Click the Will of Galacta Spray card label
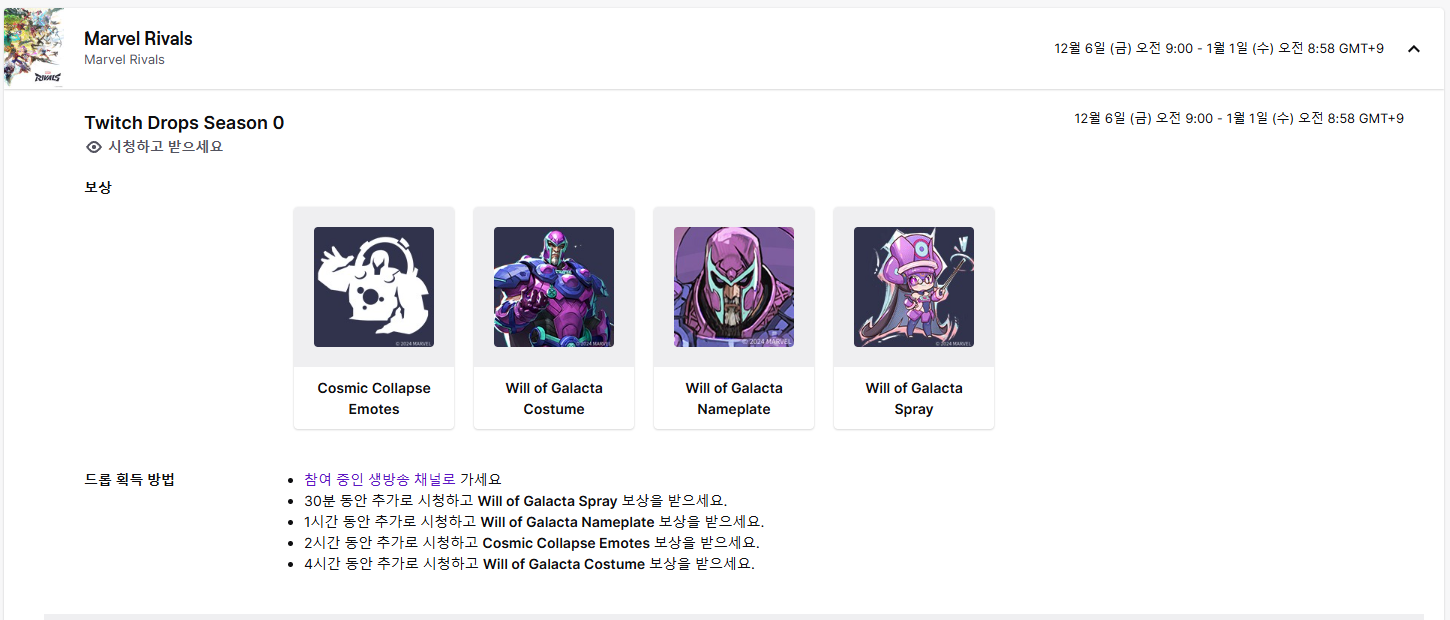The width and height of the screenshot is (1450, 620). click(914, 398)
